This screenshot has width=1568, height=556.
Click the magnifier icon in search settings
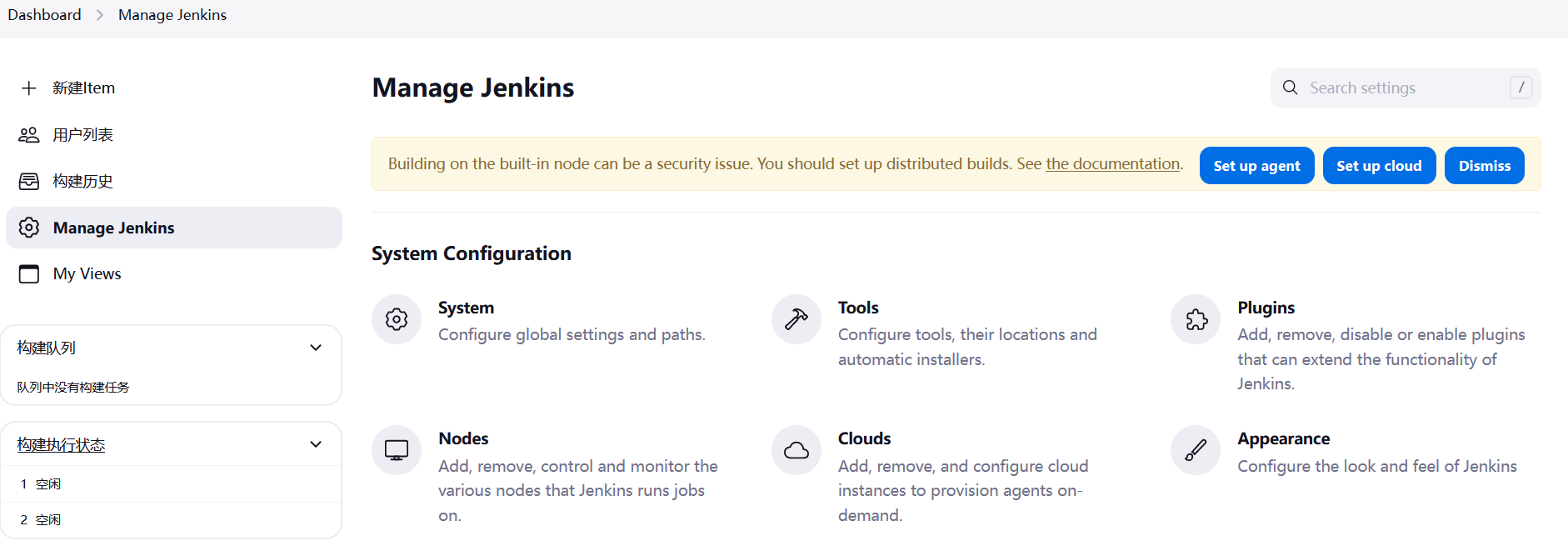click(1291, 88)
